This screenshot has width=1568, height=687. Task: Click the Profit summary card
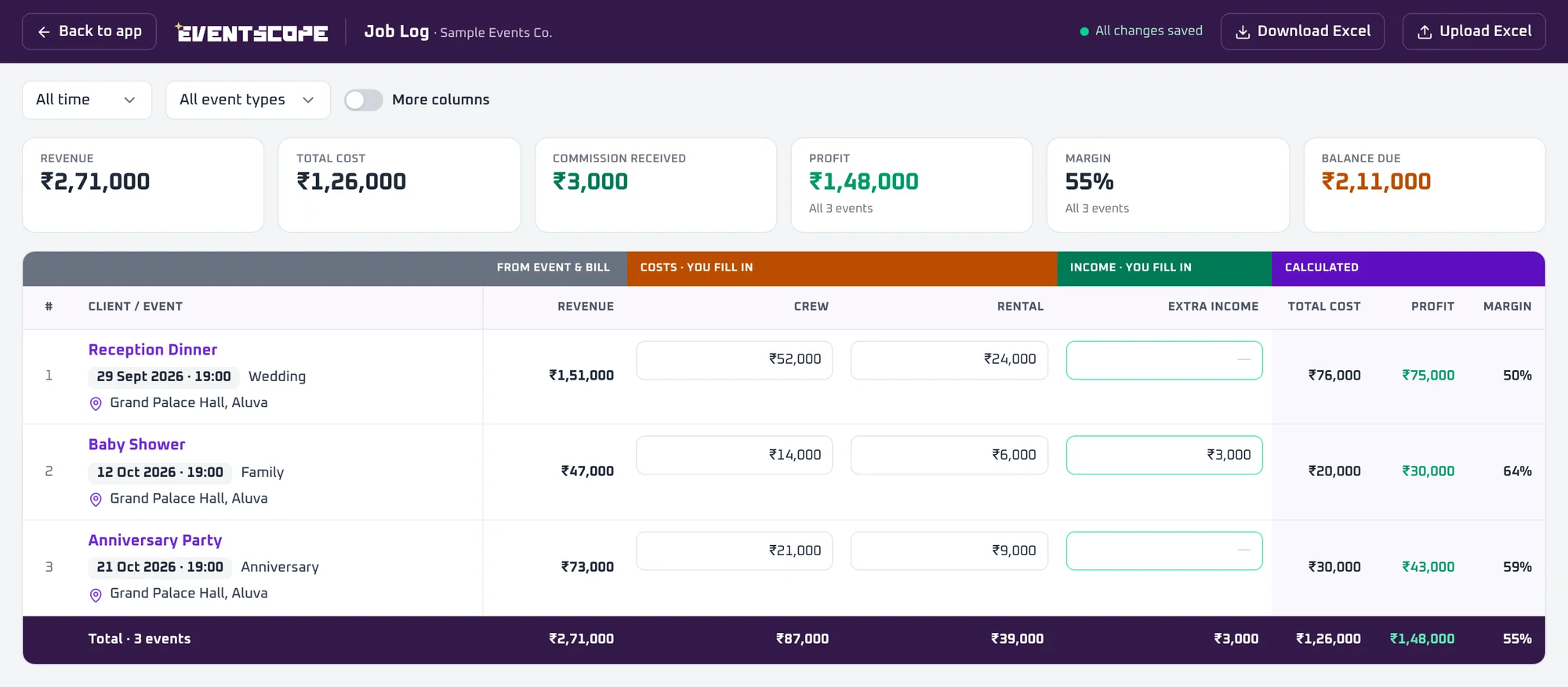[912, 185]
